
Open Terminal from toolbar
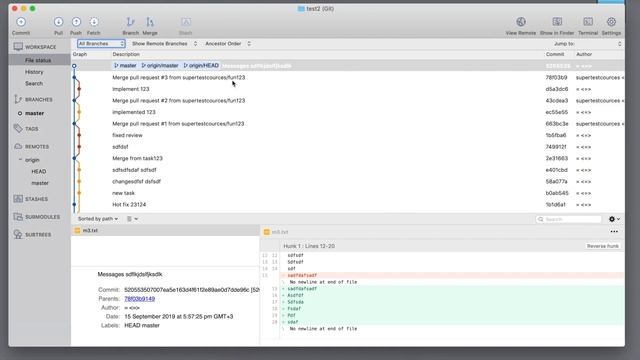tap(588, 22)
